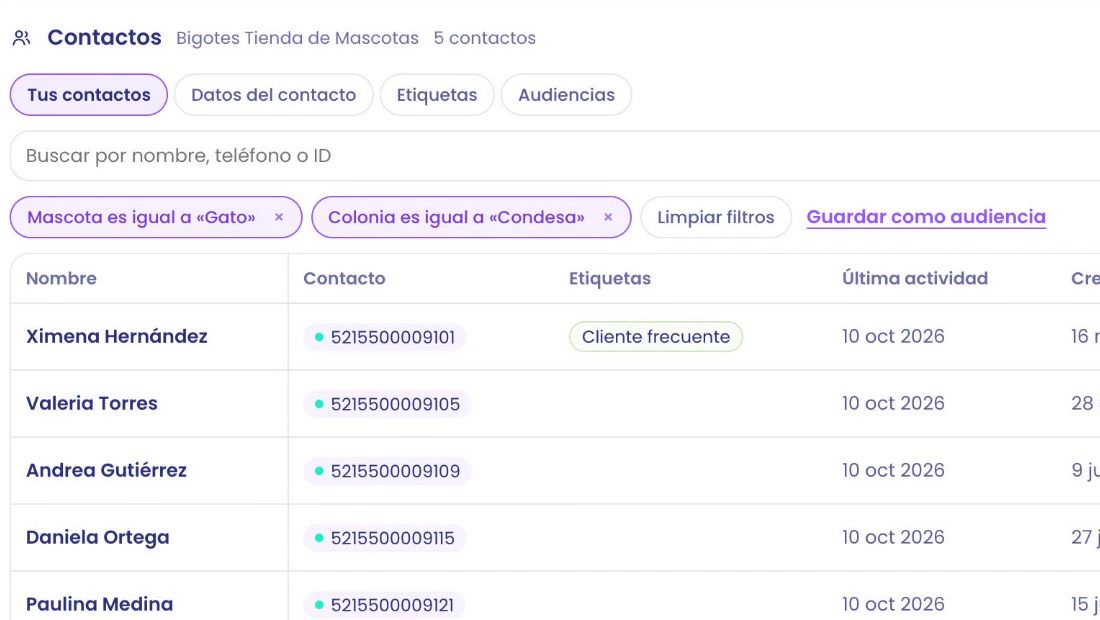Click phone number 5215500009115

[x=384, y=538]
